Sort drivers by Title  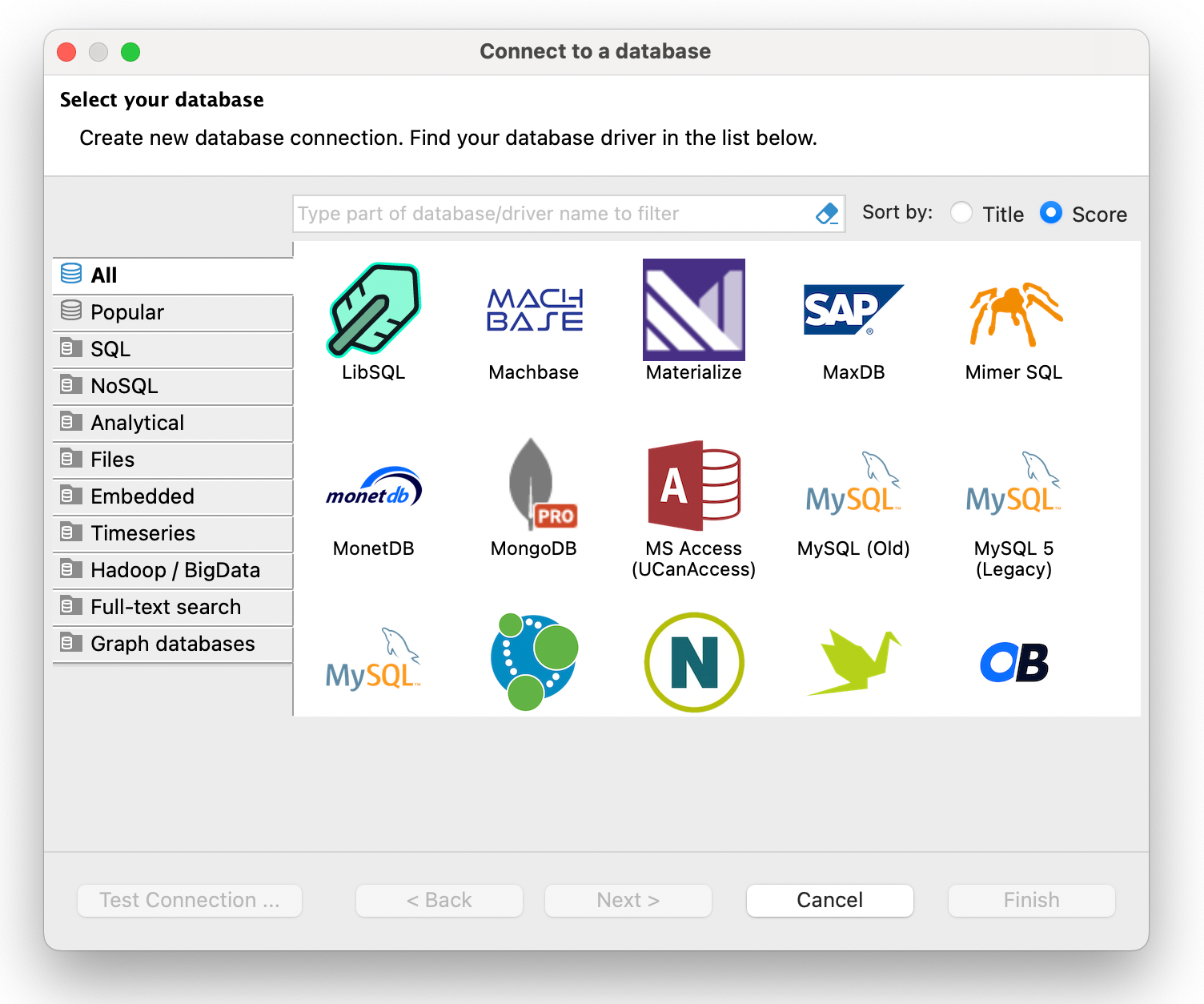pyautogui.click(x=987, y=214)
